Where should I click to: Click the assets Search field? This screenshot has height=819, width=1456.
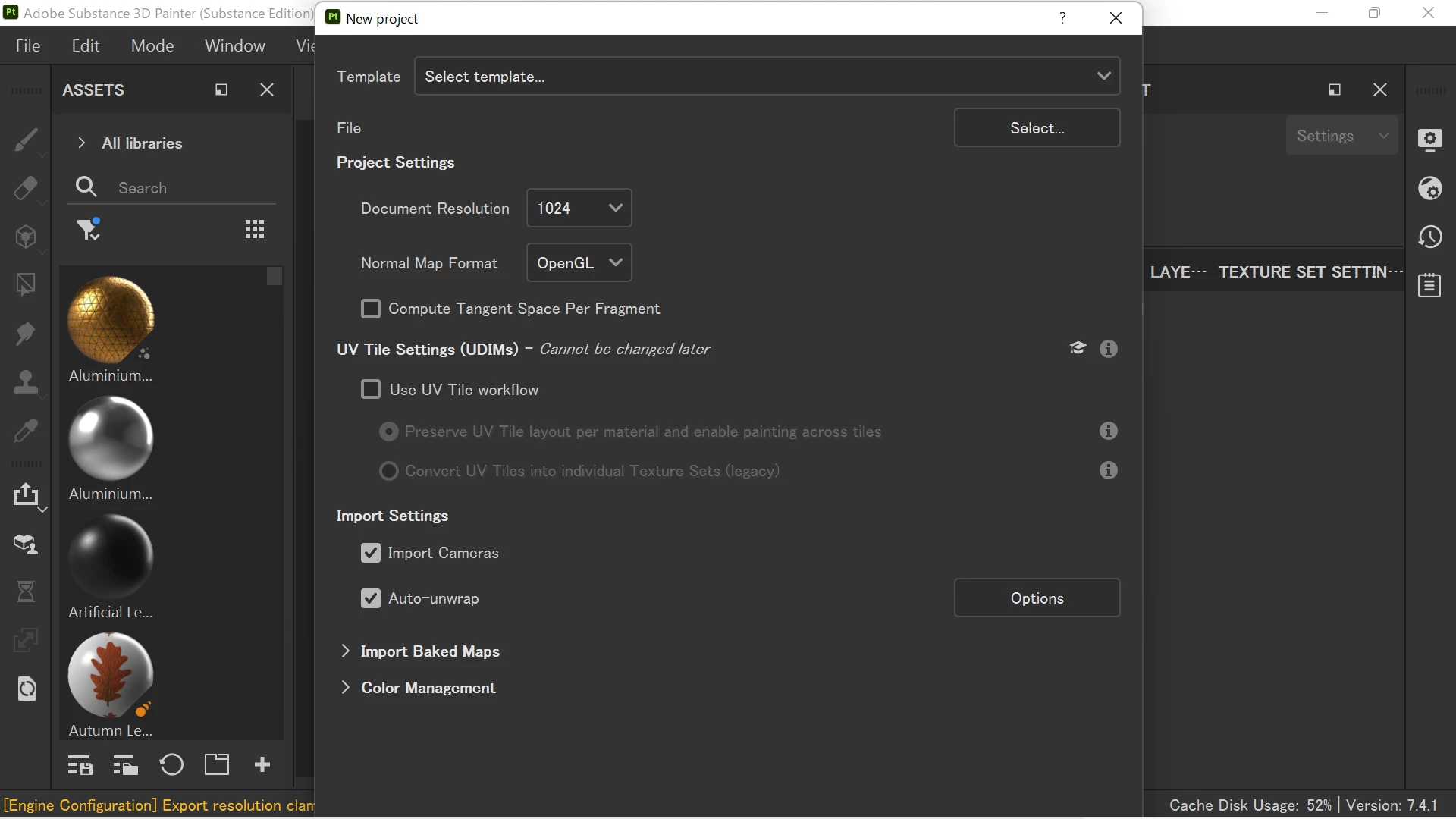coord(190,188)
